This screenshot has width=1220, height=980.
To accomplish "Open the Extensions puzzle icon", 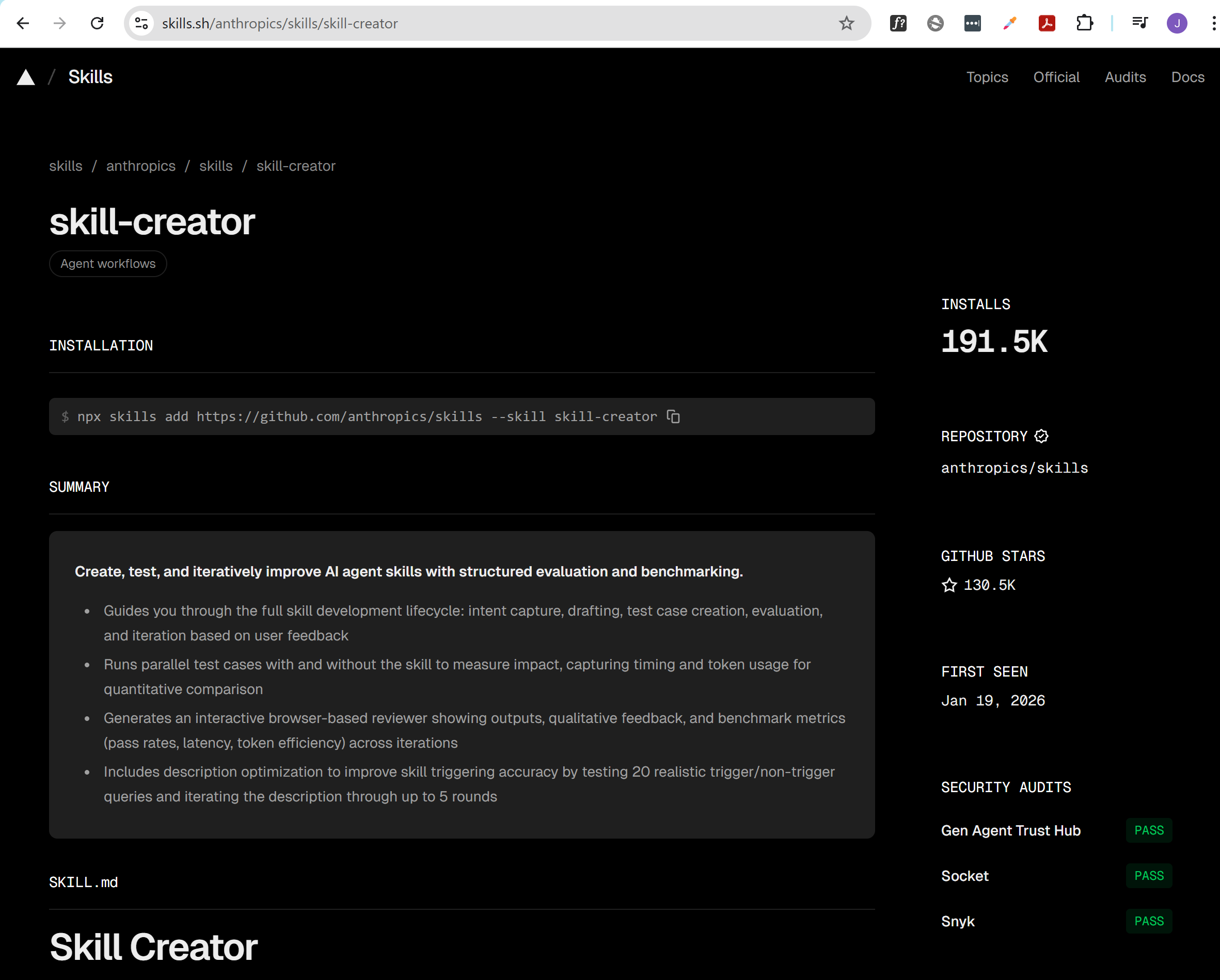I will pyautogui.click(x=1084, y=23).
